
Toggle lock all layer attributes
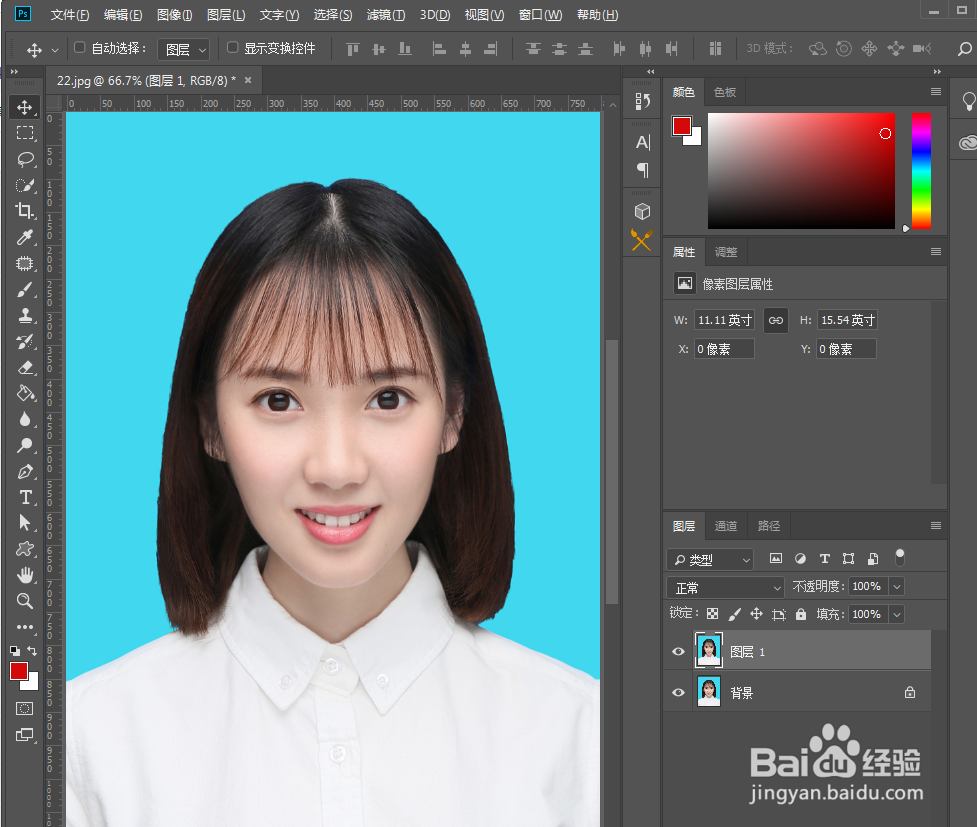coord(801,614)
